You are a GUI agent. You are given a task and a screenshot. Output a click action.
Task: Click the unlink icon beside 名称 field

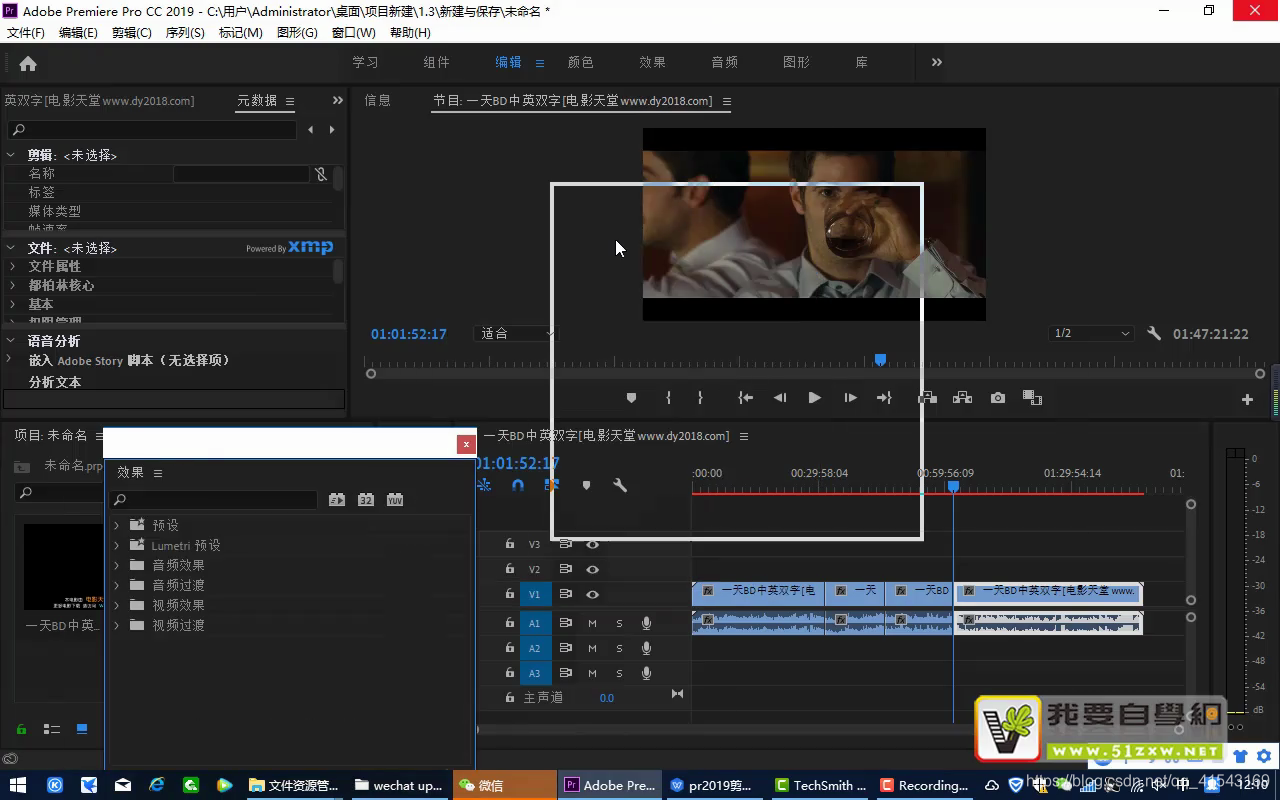(x=321, y=174)
